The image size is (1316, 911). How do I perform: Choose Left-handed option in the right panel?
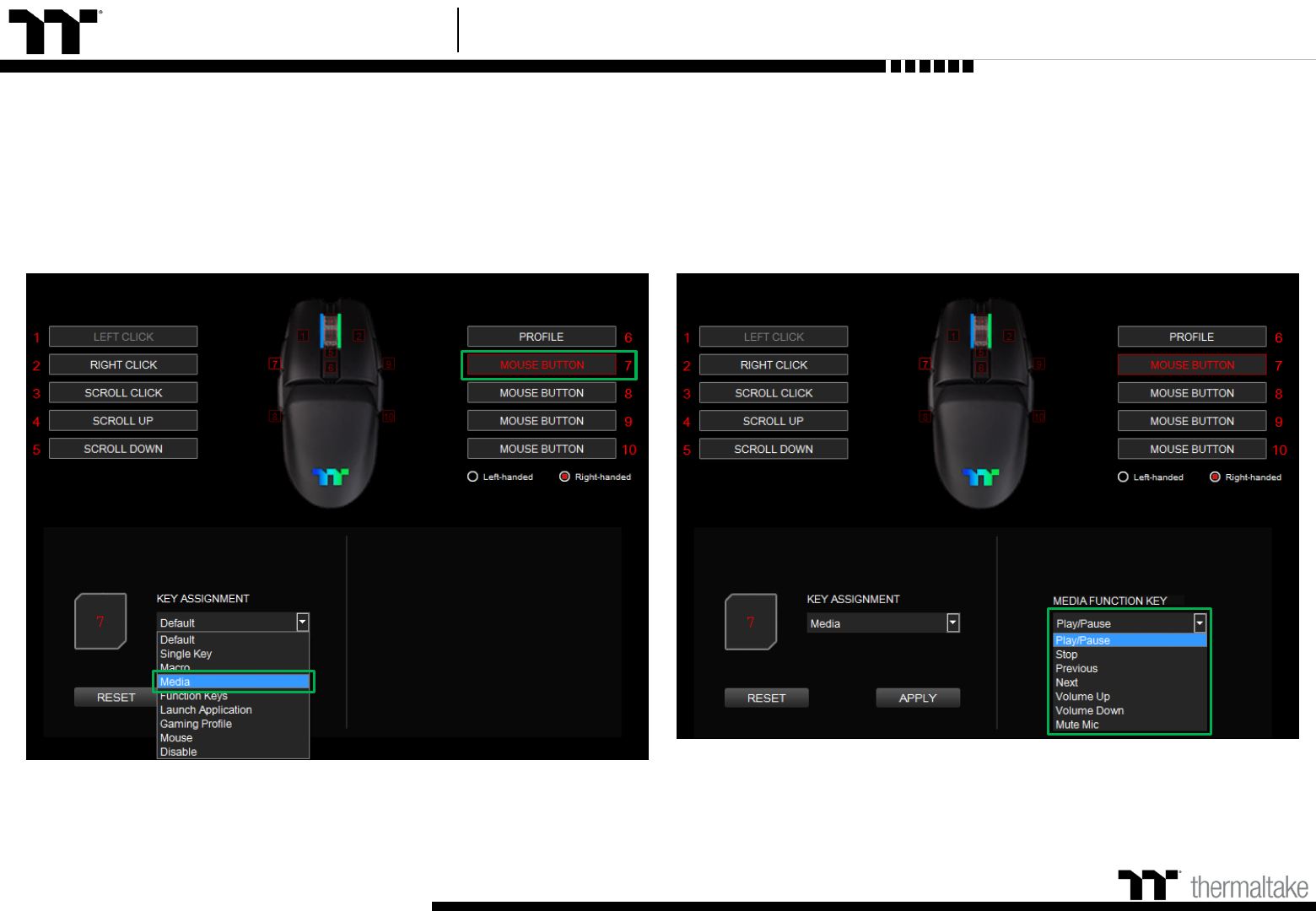[1124, 477]
